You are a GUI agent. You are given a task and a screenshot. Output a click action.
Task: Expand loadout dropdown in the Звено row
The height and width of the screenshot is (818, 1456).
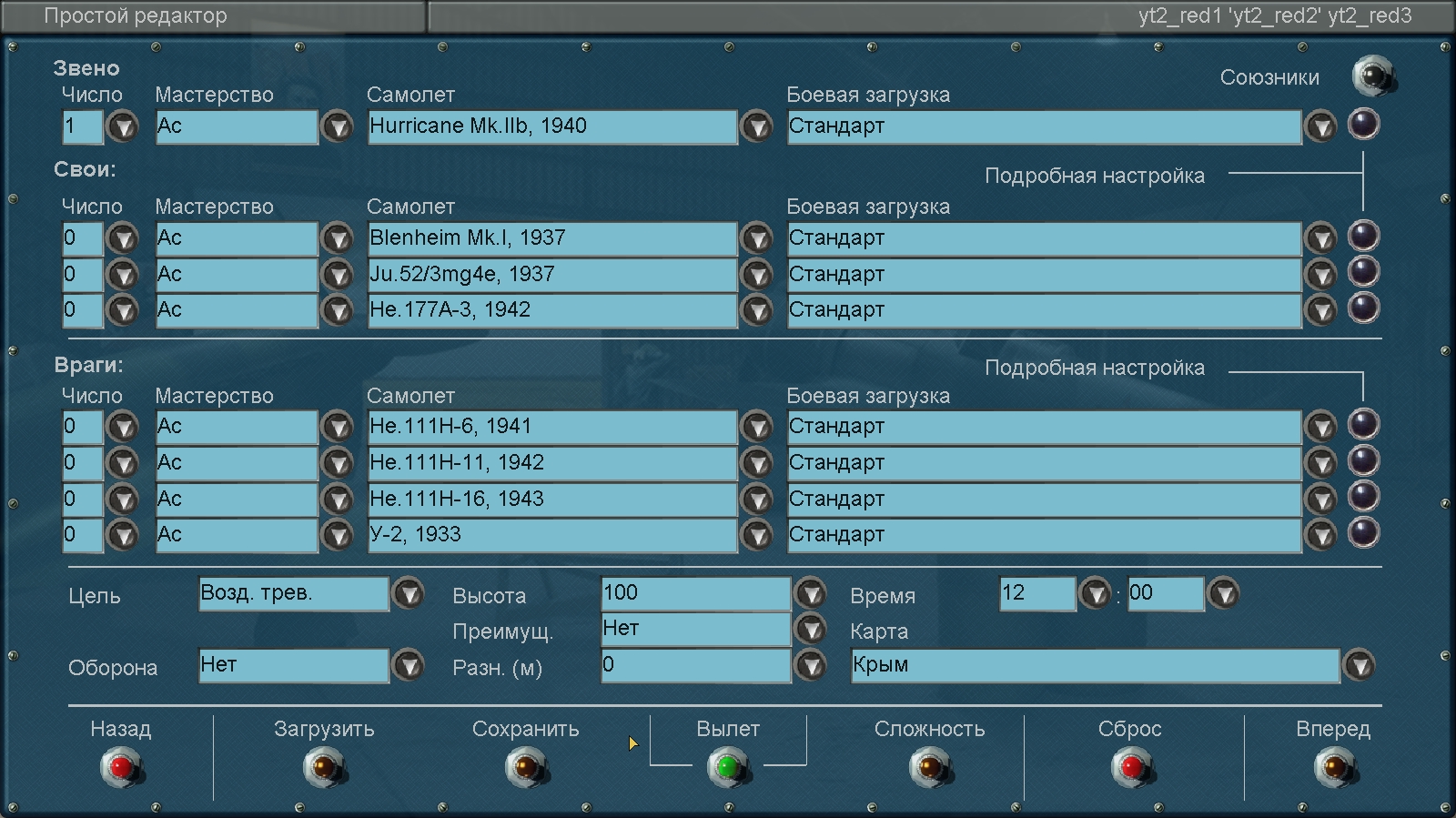[x=1320, y=126]
